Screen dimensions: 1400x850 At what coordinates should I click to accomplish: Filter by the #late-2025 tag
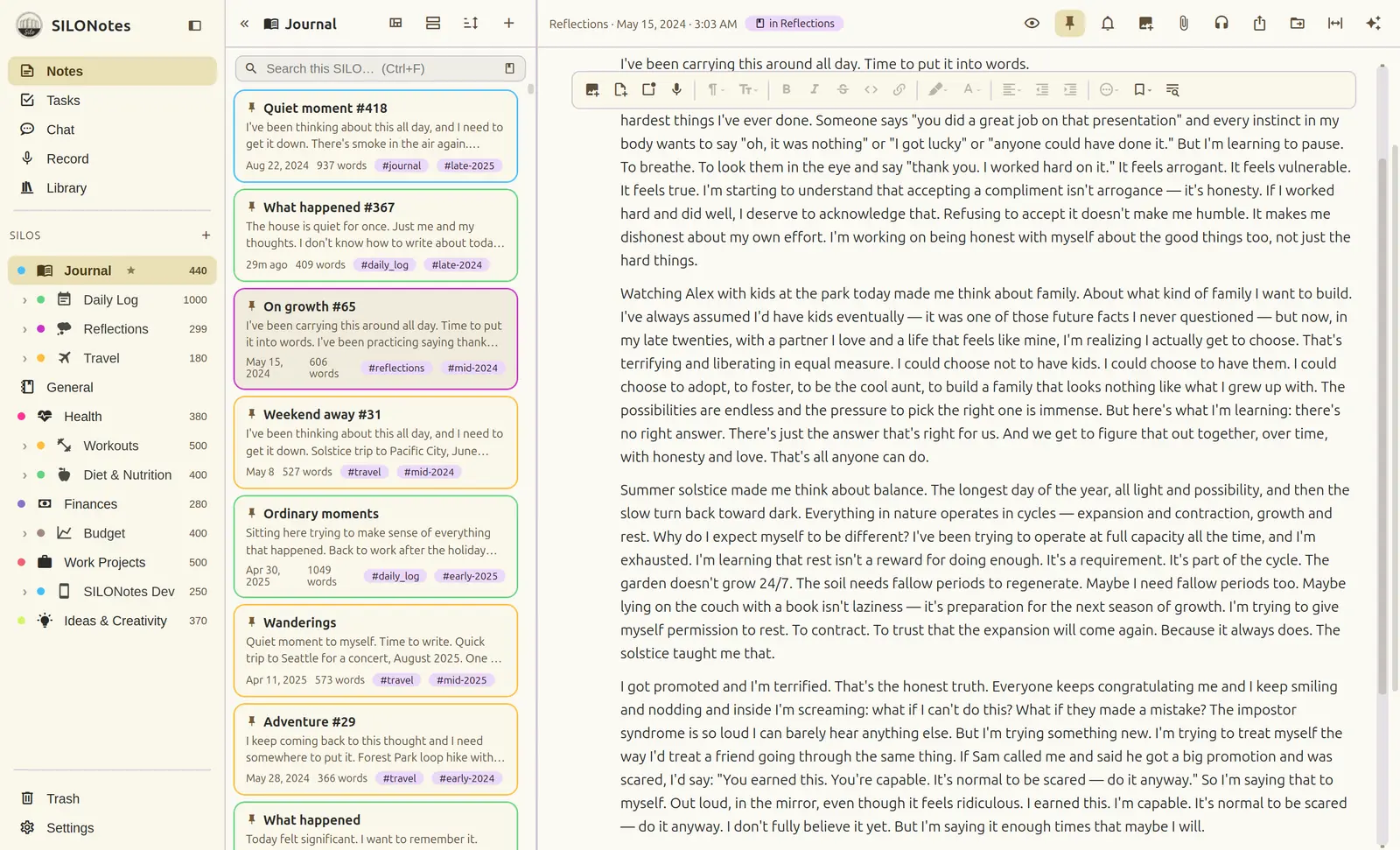tap(469, 165)
